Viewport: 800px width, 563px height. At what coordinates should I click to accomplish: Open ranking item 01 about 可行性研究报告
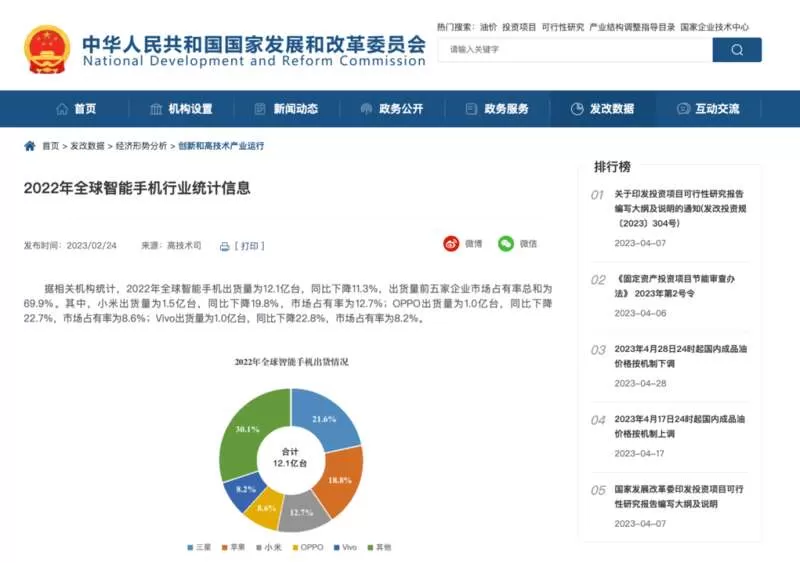(680, 208)
